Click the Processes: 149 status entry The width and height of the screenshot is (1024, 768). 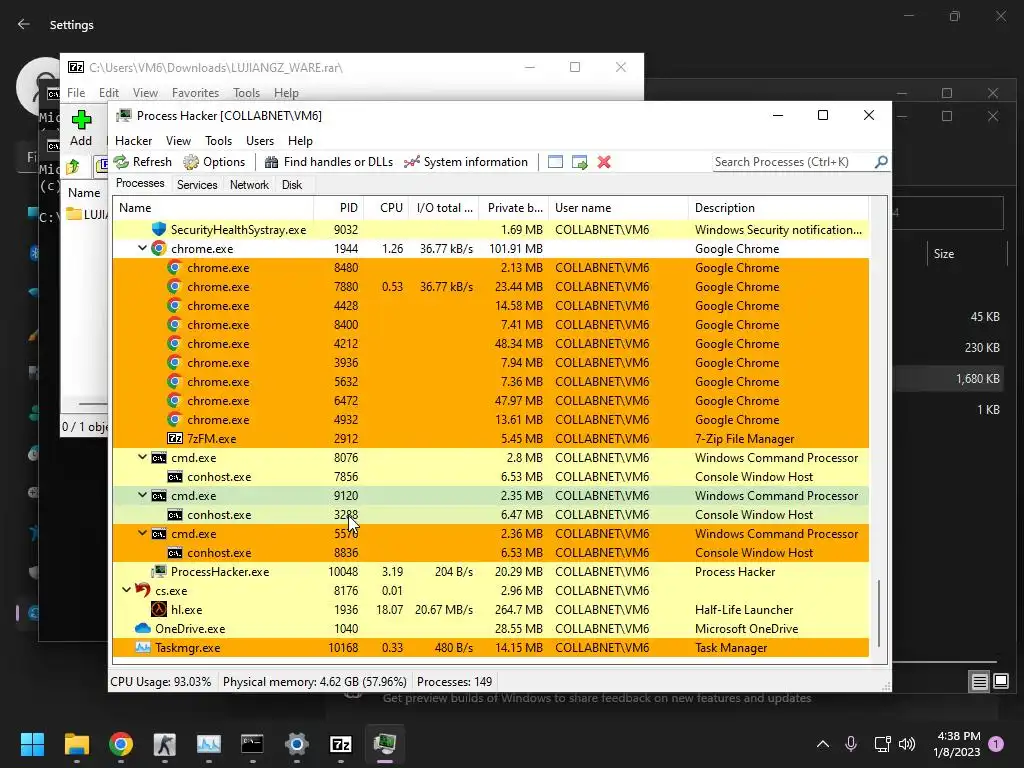pos(455,681)
